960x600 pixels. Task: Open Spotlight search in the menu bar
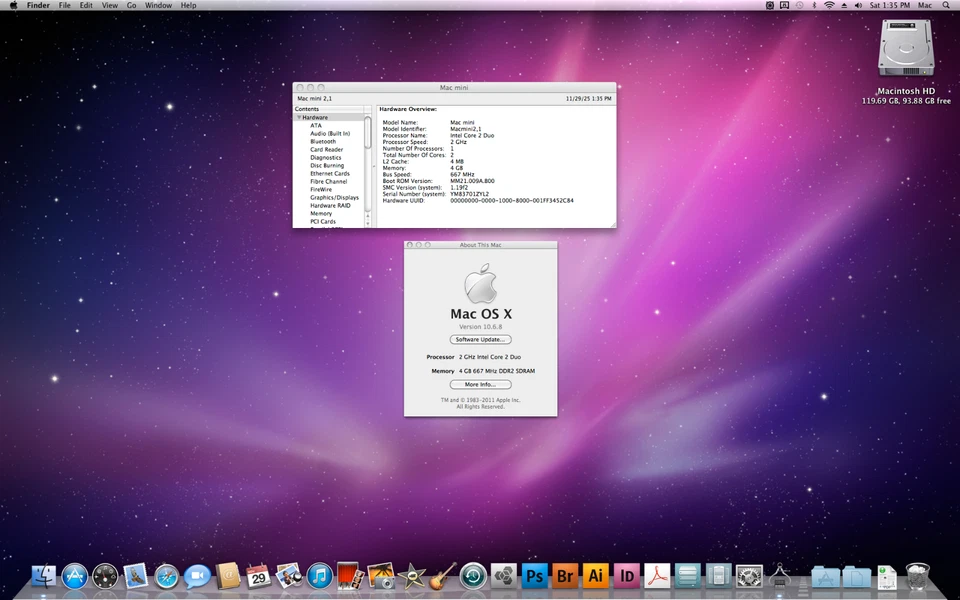[946, 5]
